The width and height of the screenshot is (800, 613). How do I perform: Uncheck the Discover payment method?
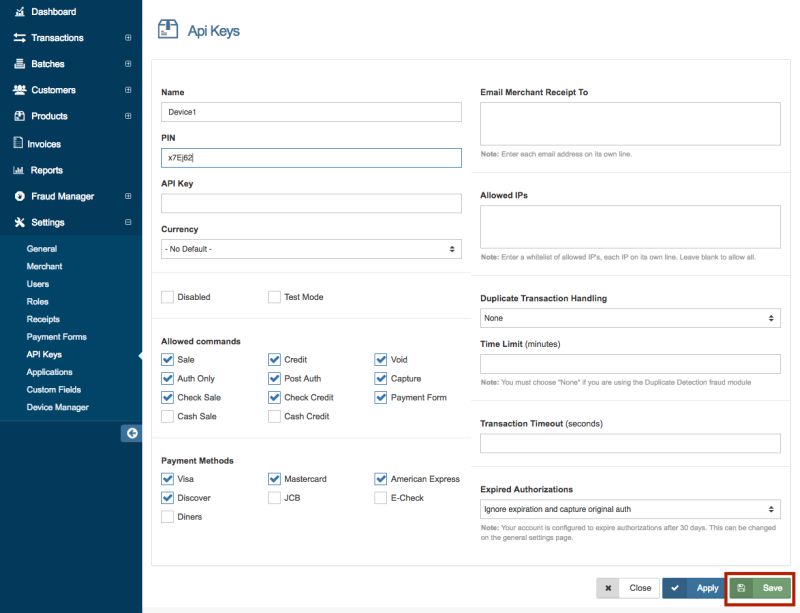click(x=169, y=497)
